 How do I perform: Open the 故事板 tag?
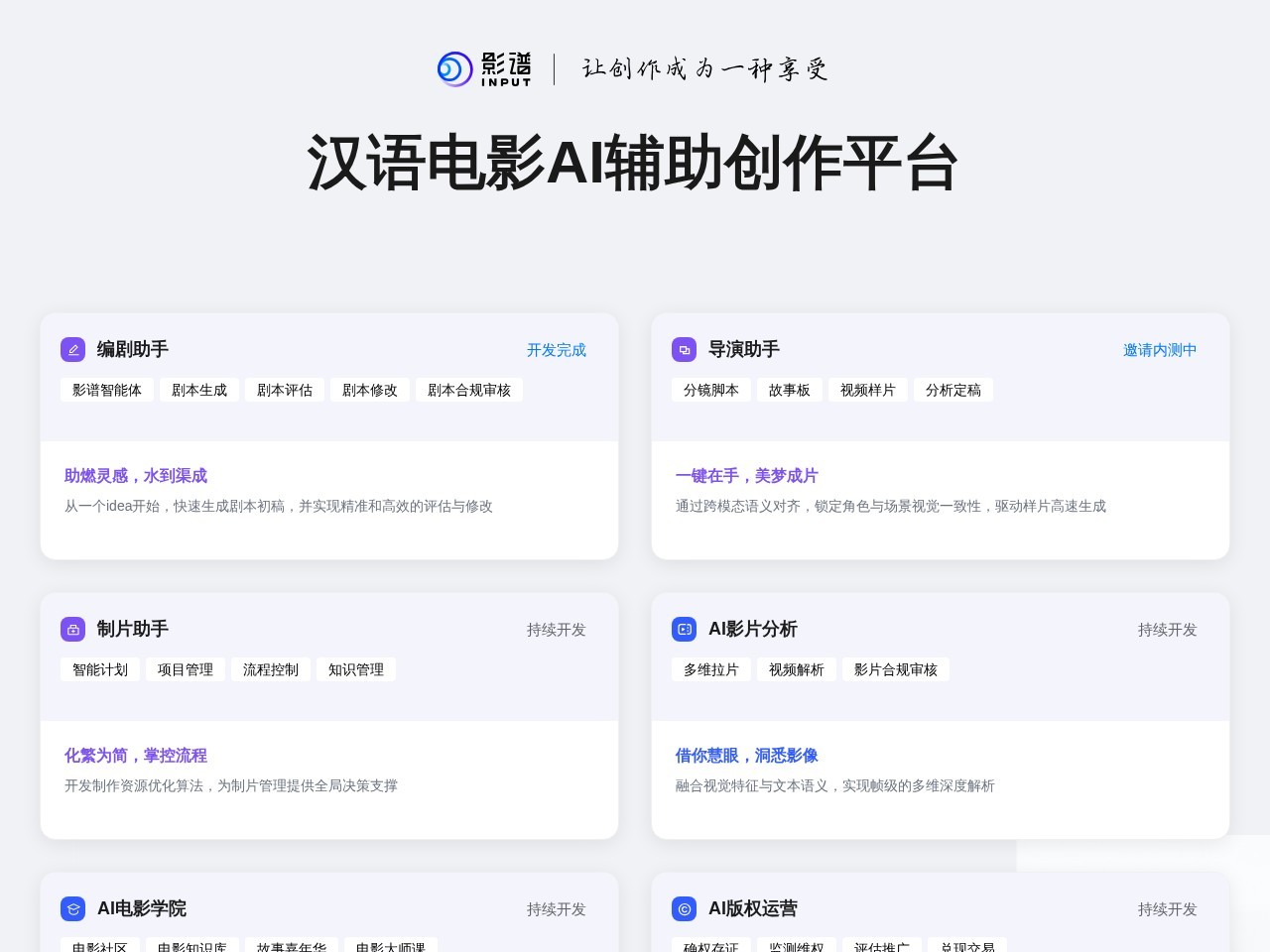pyautogui.click(x=790, y=391)
